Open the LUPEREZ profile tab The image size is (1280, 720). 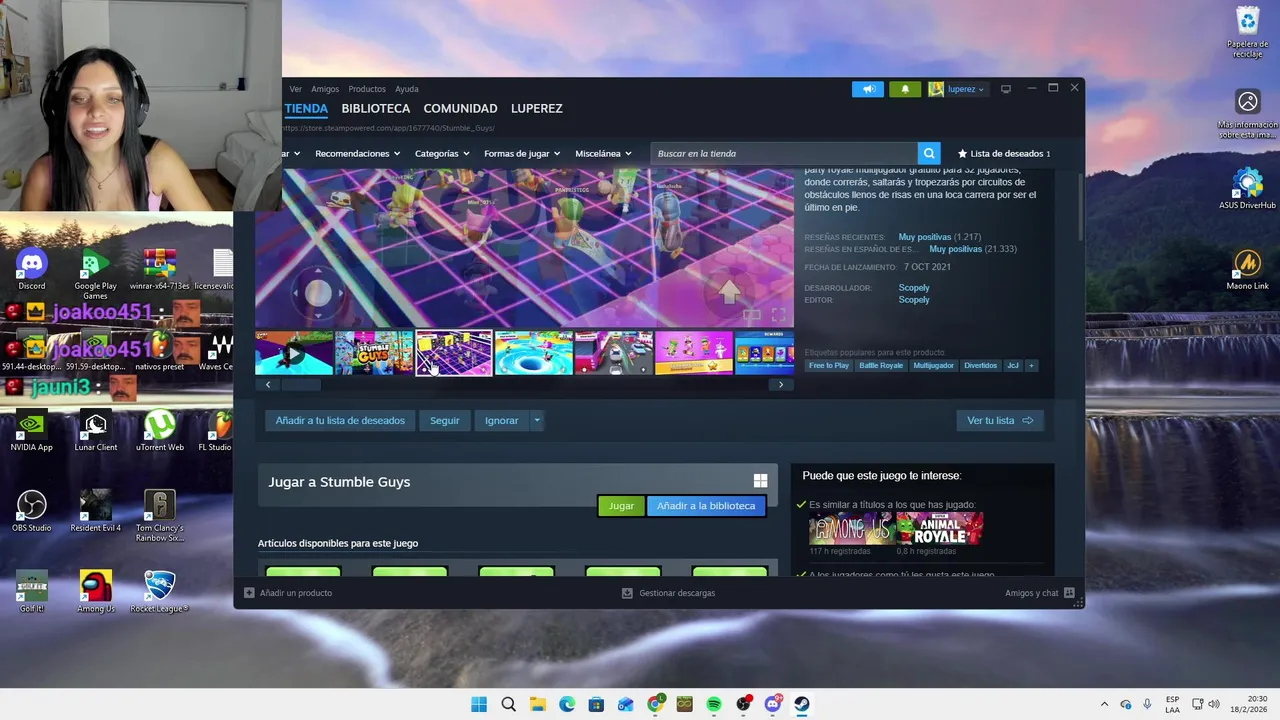537,108
